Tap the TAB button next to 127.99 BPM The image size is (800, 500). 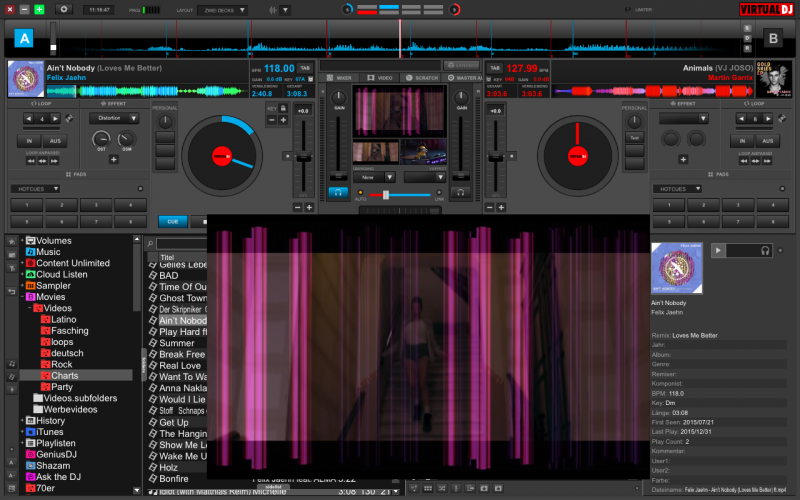tap(495, 68)
